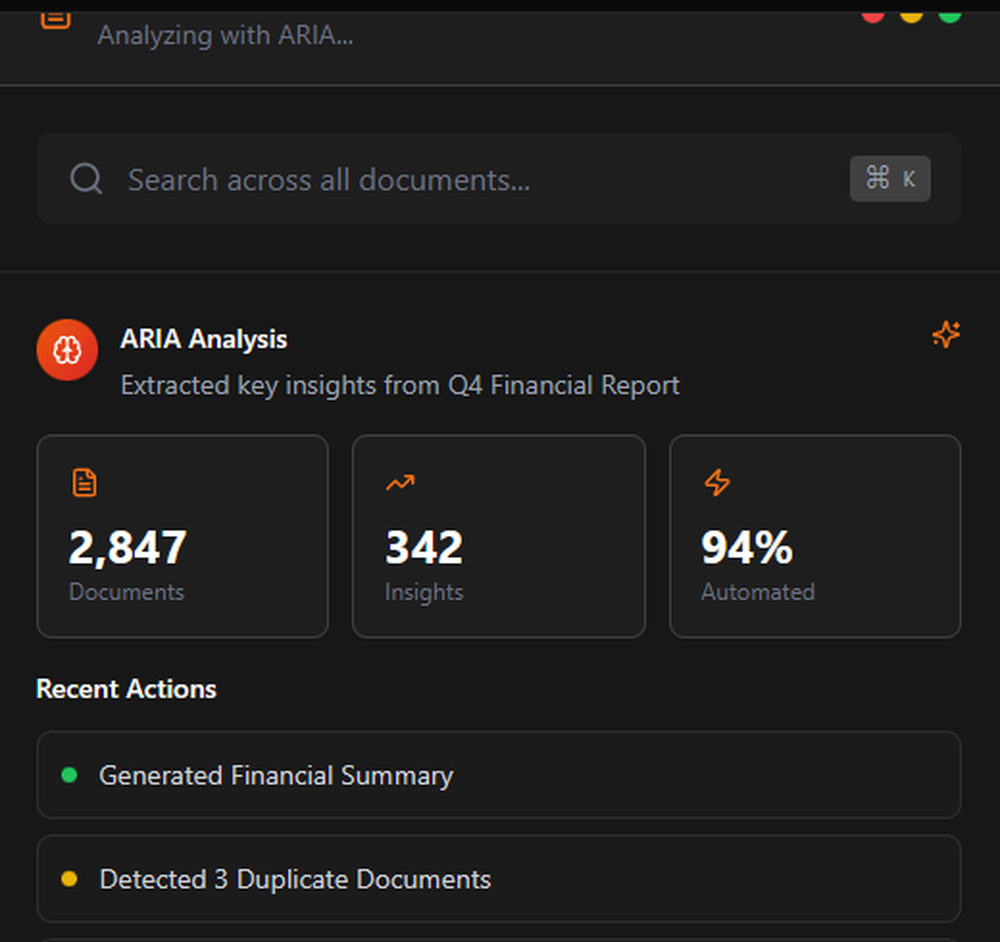Select Detected 3 Duplicate Documents action

tap(499, 879)
